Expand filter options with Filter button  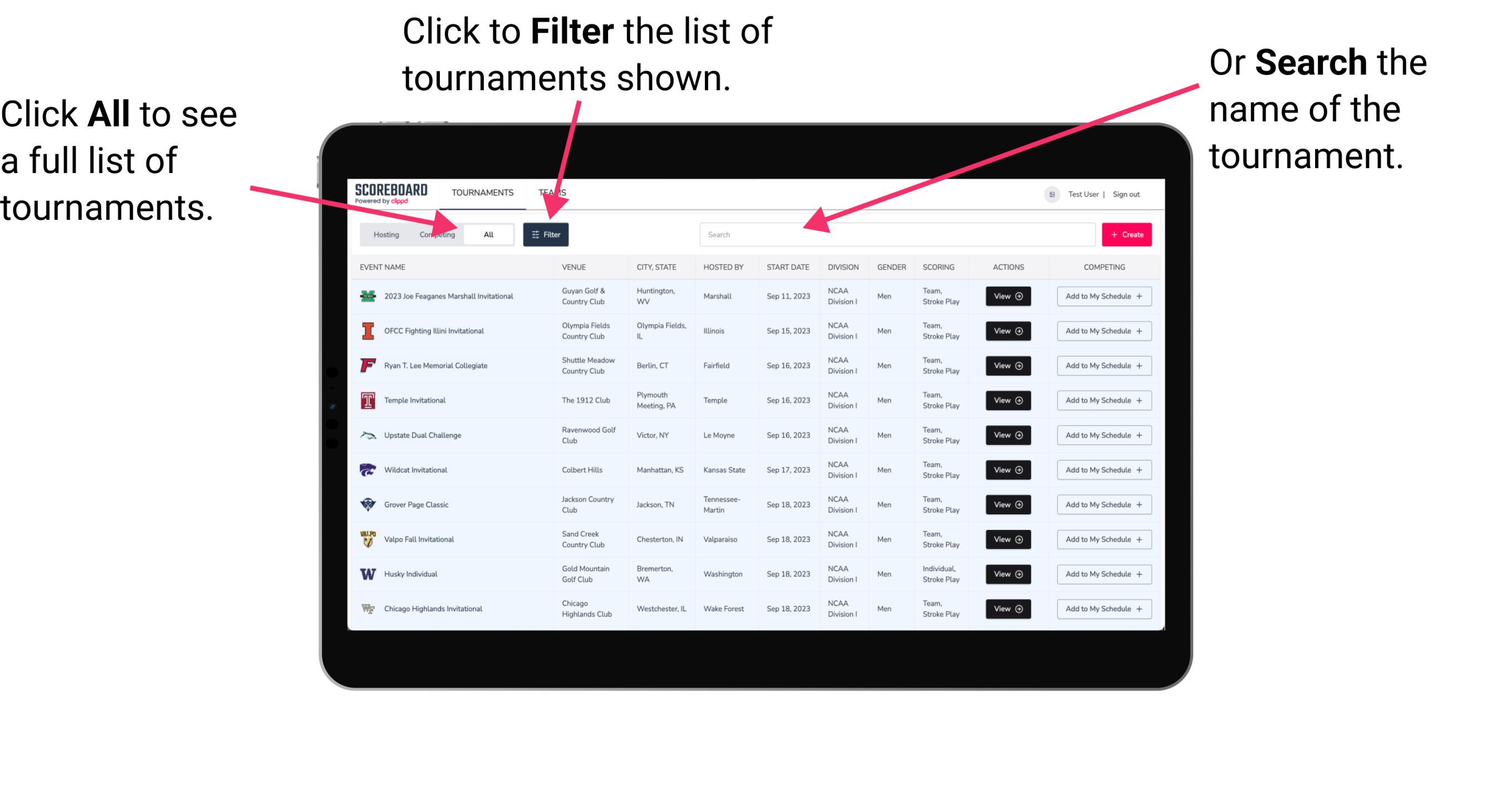click(x=547, y=234)
